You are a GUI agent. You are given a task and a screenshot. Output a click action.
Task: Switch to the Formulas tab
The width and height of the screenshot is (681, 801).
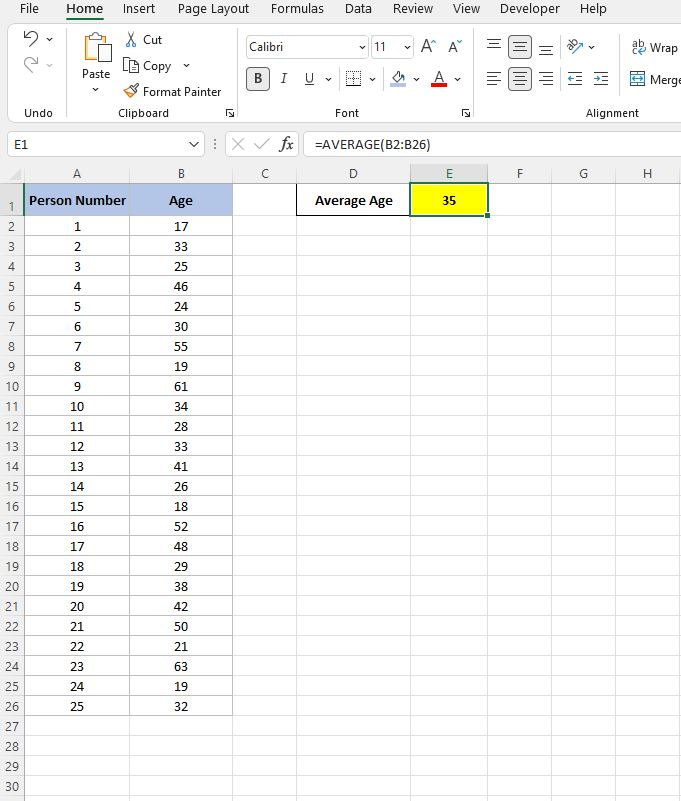point(297,9)
